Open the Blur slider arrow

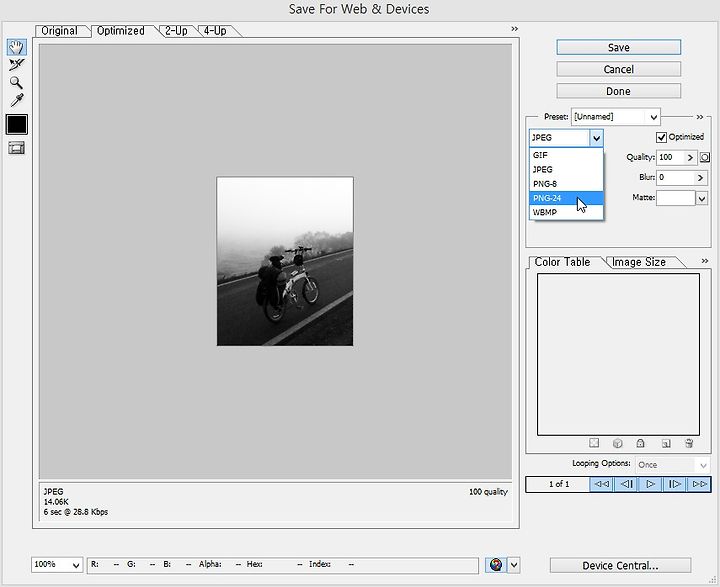click(x=700, y=178)
